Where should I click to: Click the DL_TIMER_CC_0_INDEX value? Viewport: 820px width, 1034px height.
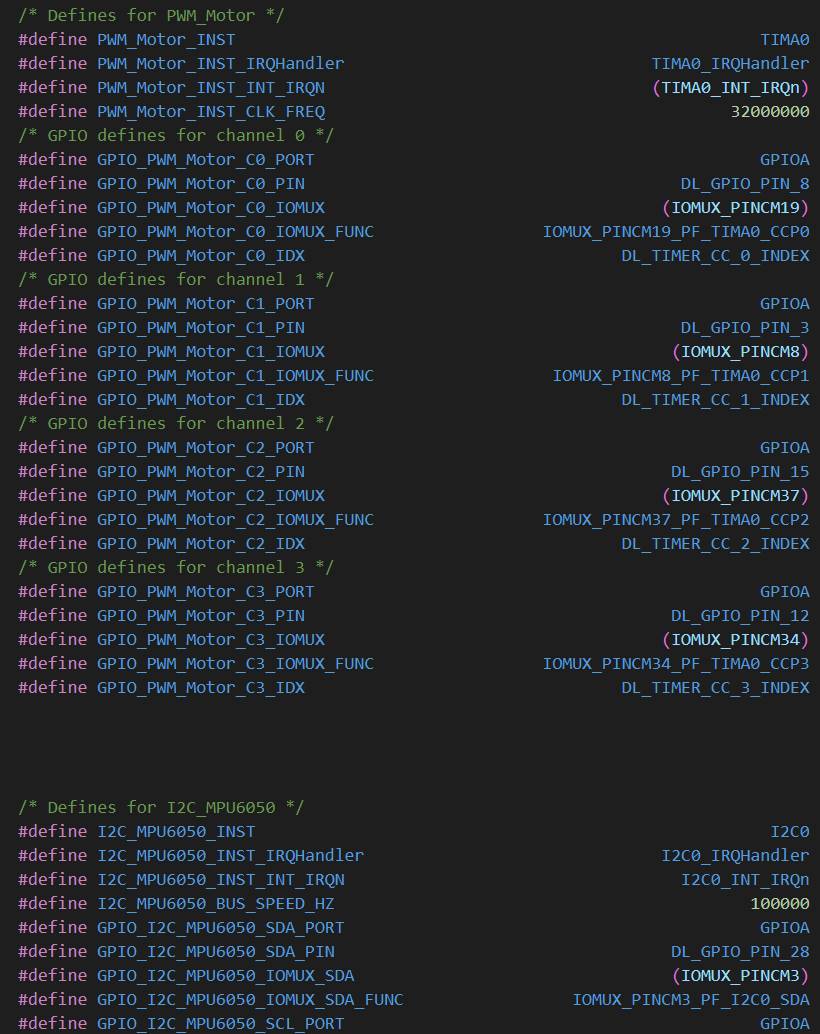coord(715,256)
